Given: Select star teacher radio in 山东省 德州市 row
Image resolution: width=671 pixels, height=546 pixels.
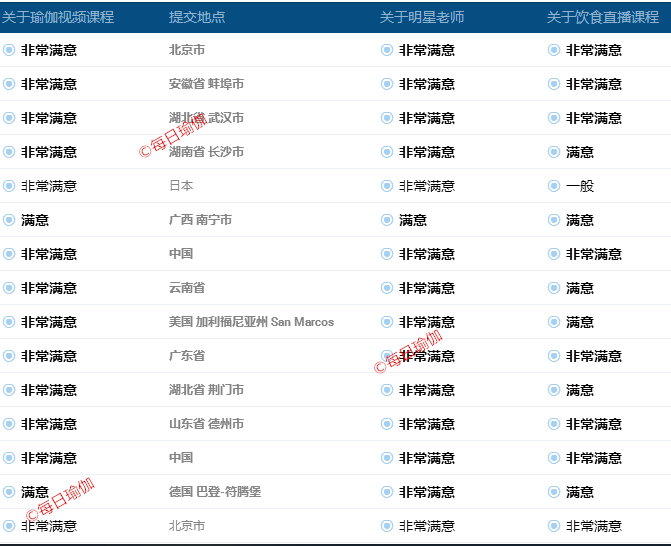Looking at the screenshot, I should [x=387, y=424].
